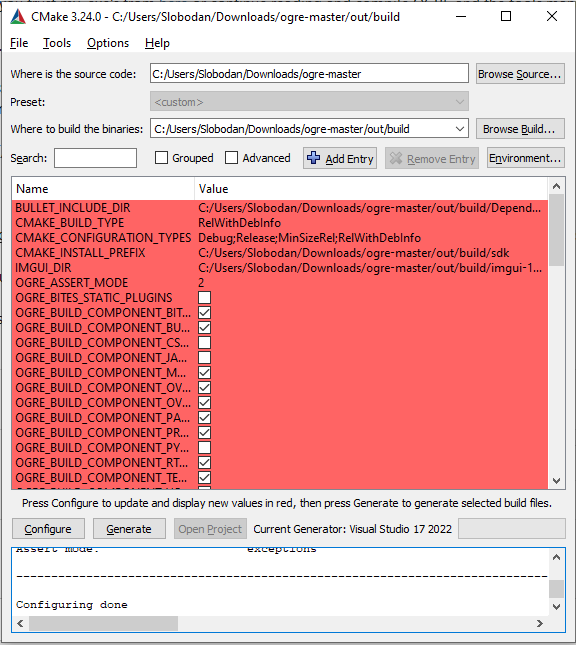Click the Generate button

coord(129,529)
